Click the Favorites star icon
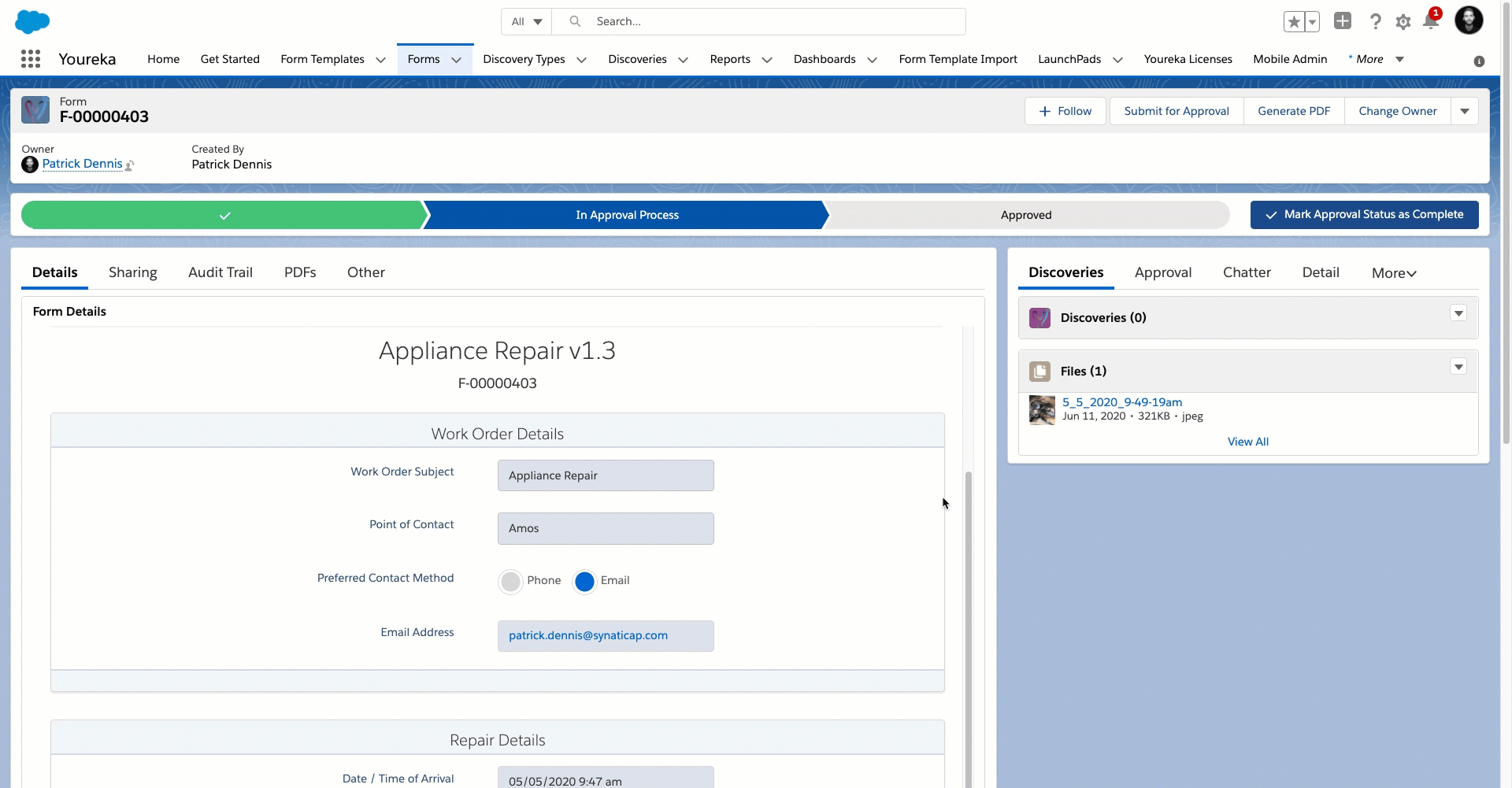 [x=1294, y=22]
